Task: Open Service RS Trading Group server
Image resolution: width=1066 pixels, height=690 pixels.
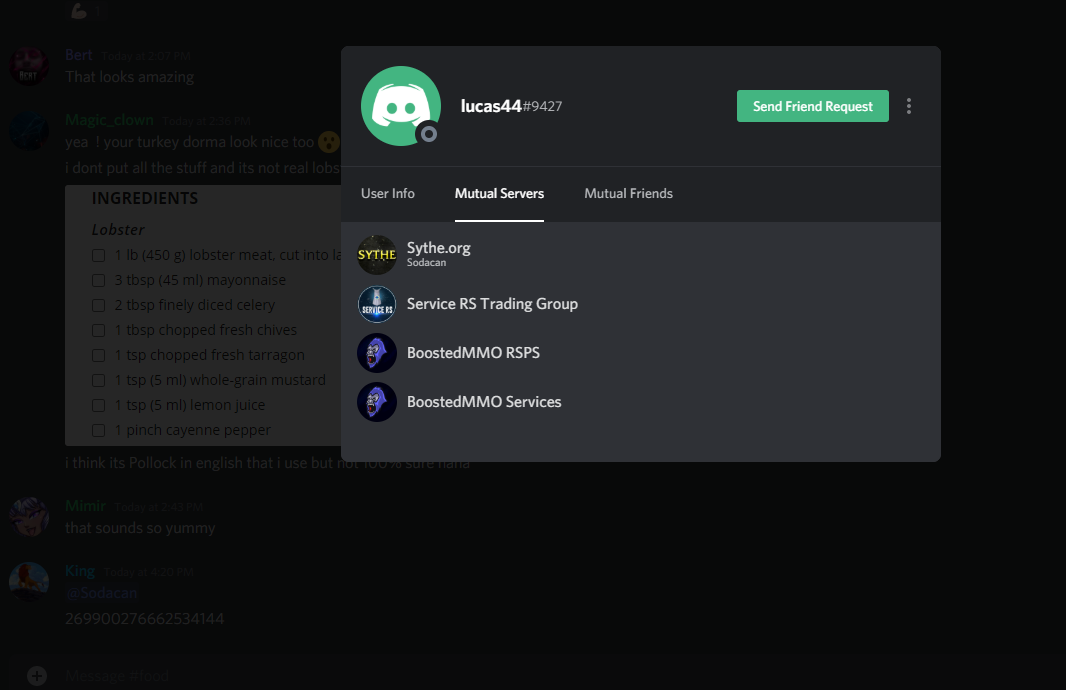Action: [x=640, y=304]
